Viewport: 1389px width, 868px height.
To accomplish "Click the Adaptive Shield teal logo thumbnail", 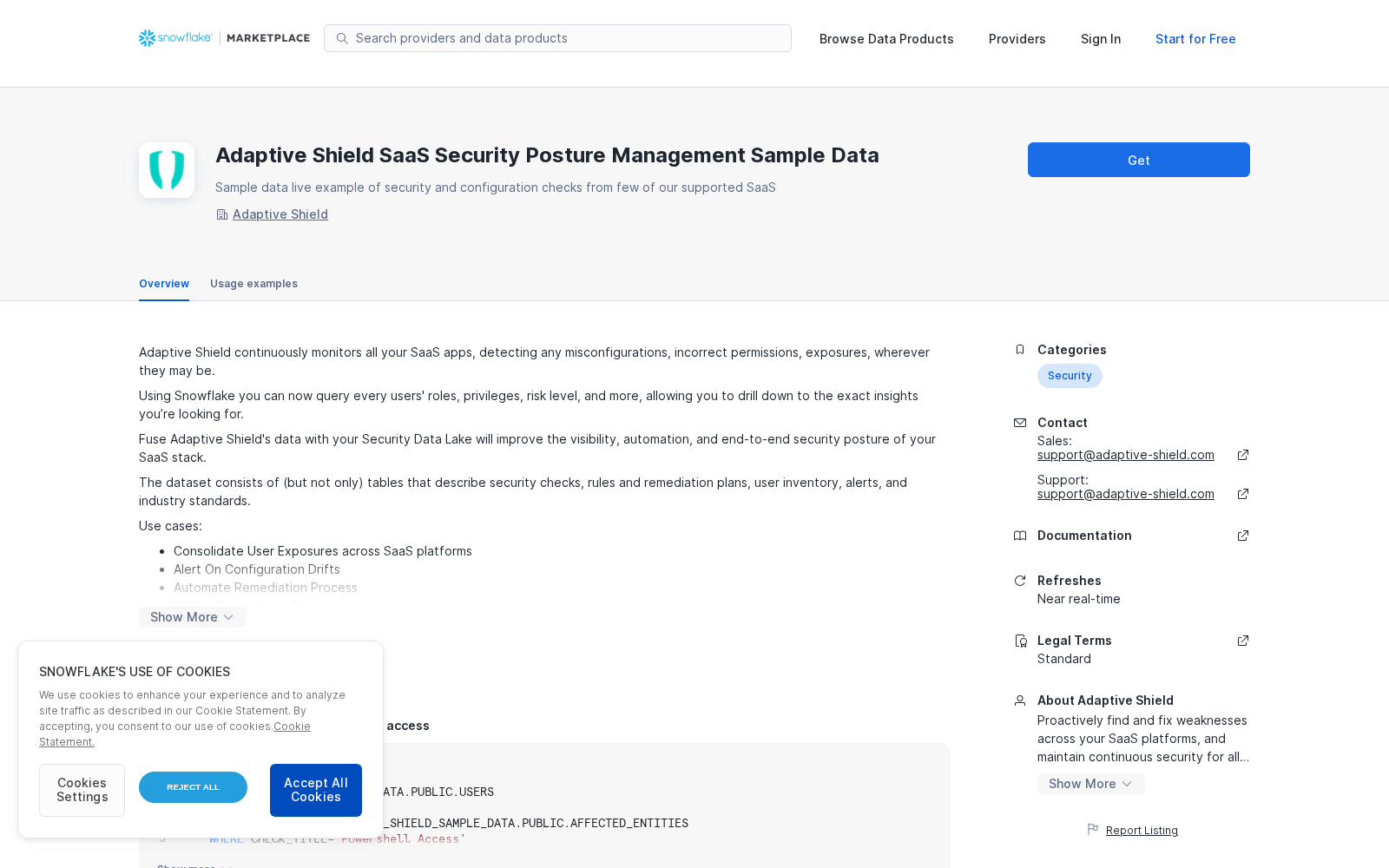I will pos(167,170).
